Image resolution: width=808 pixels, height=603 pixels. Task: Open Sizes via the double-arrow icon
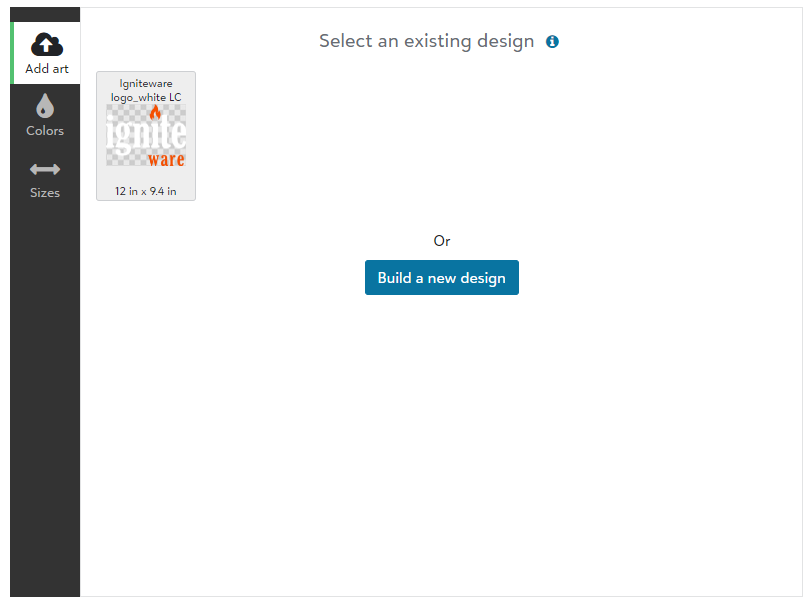click(45, 169)
